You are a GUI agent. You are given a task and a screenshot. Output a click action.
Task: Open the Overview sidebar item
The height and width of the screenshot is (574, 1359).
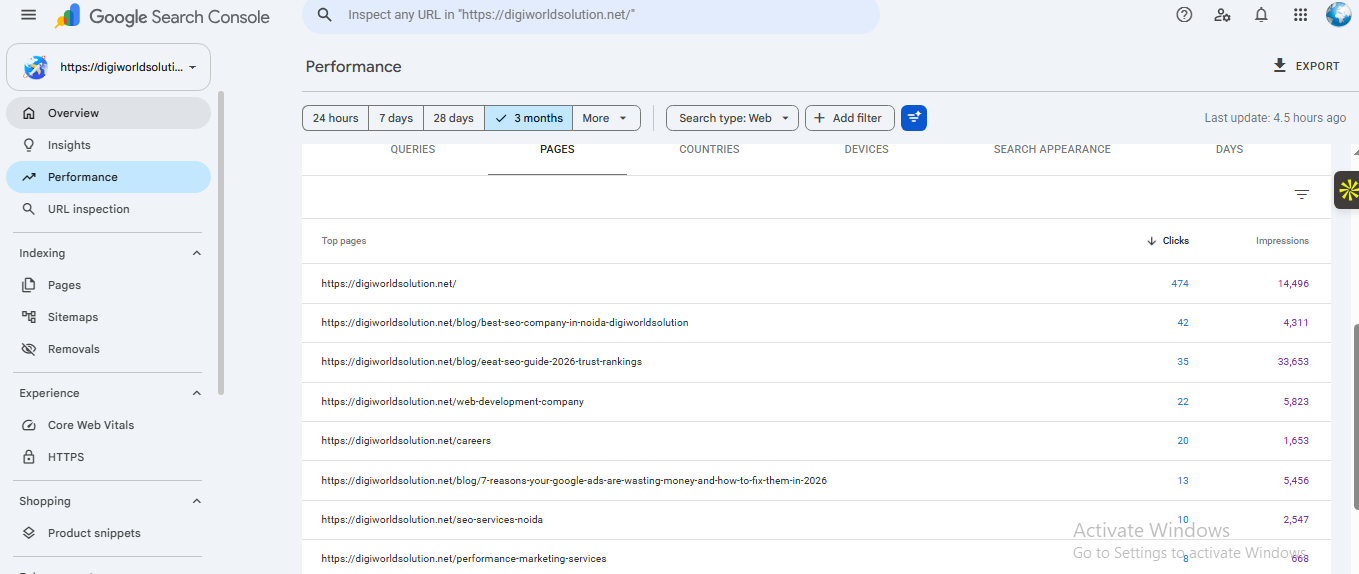(108, 113)
